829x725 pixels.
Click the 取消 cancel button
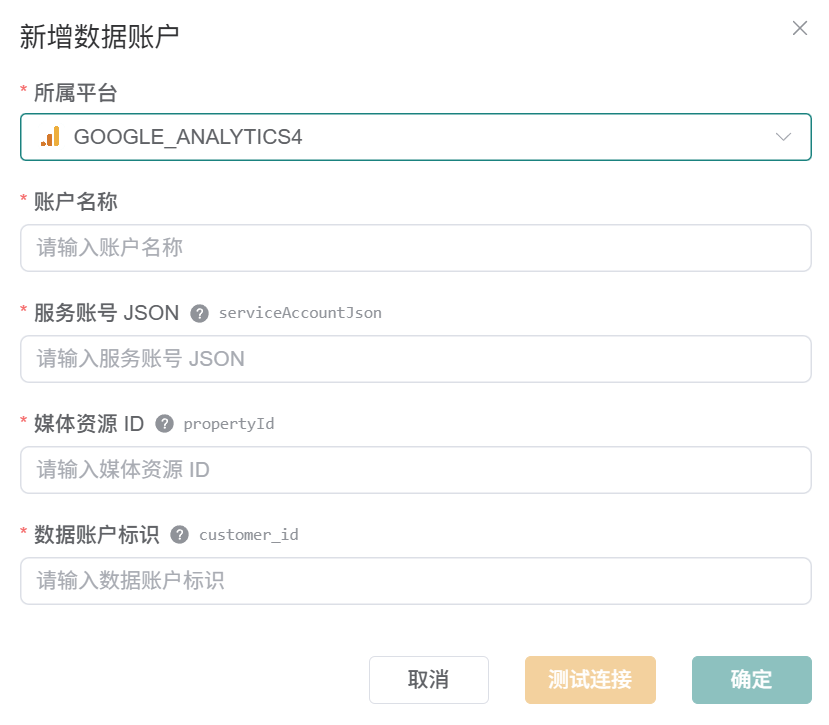point(429,680)
